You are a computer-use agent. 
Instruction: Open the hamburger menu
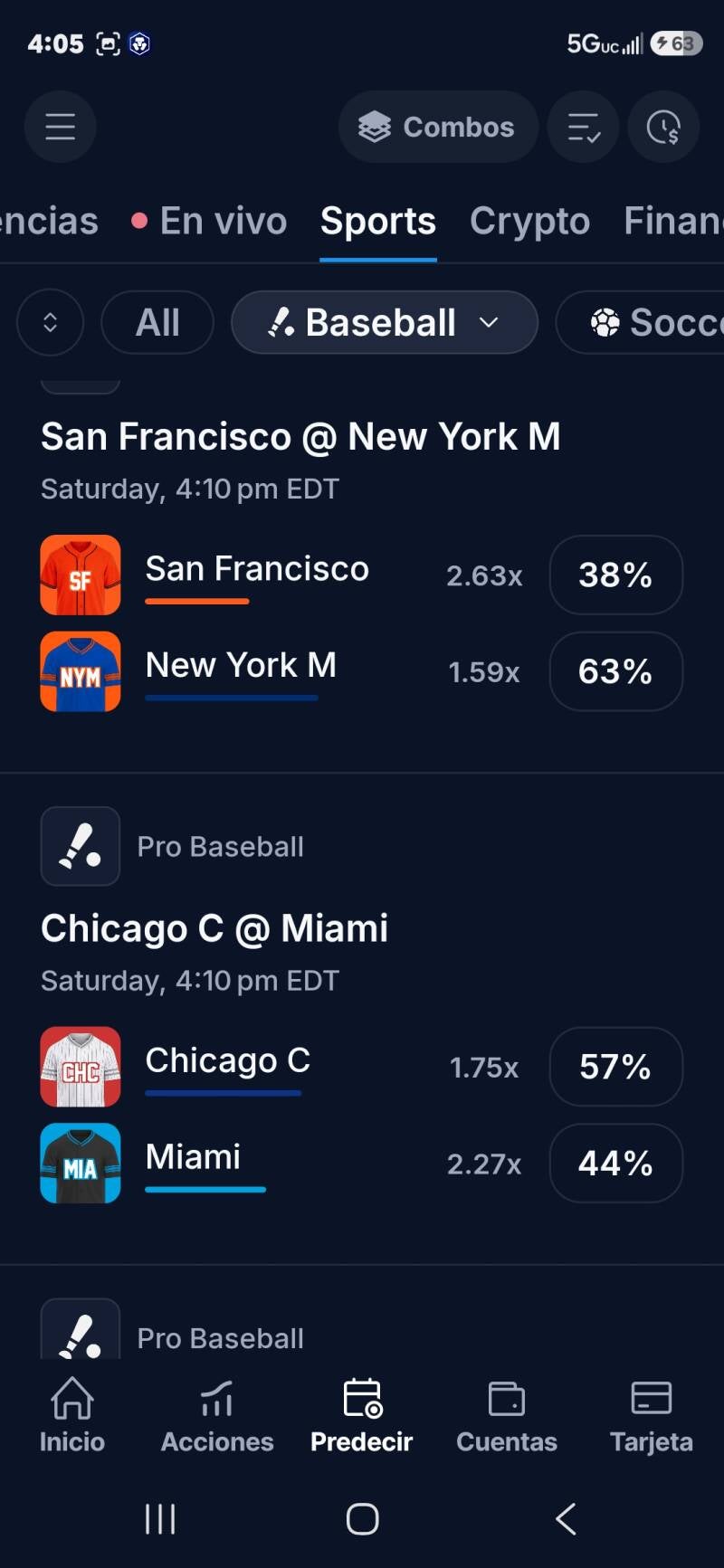pyautogui.click(x=60, y=127)
